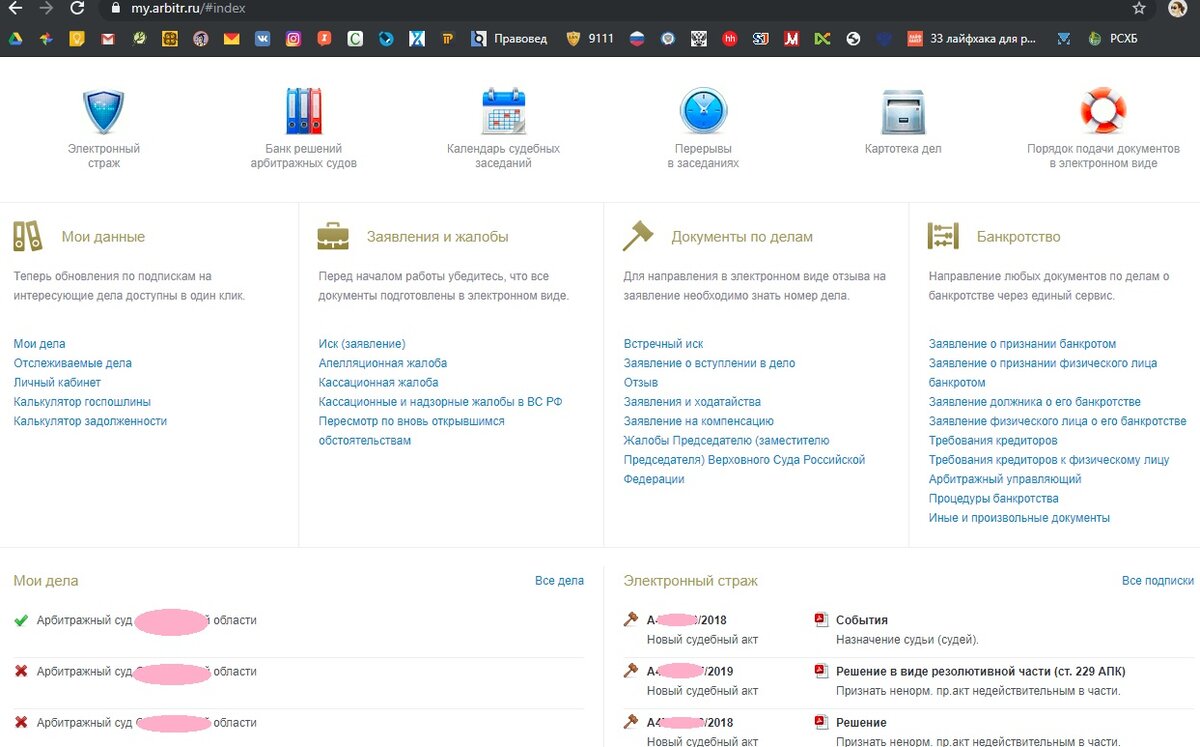Click the lifebuoy Порядок подачи документов icon
Image resolution: width=1200 pixels, height=747 pixels.
click(1103, 111)
